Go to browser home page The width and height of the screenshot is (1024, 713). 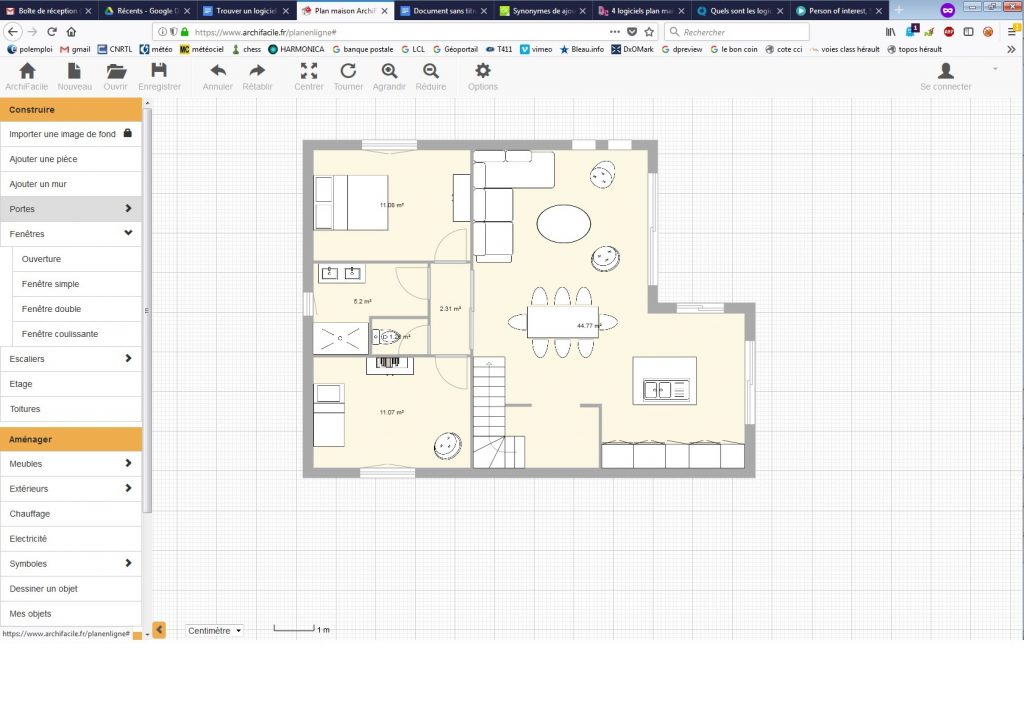[x=71, y=31]
